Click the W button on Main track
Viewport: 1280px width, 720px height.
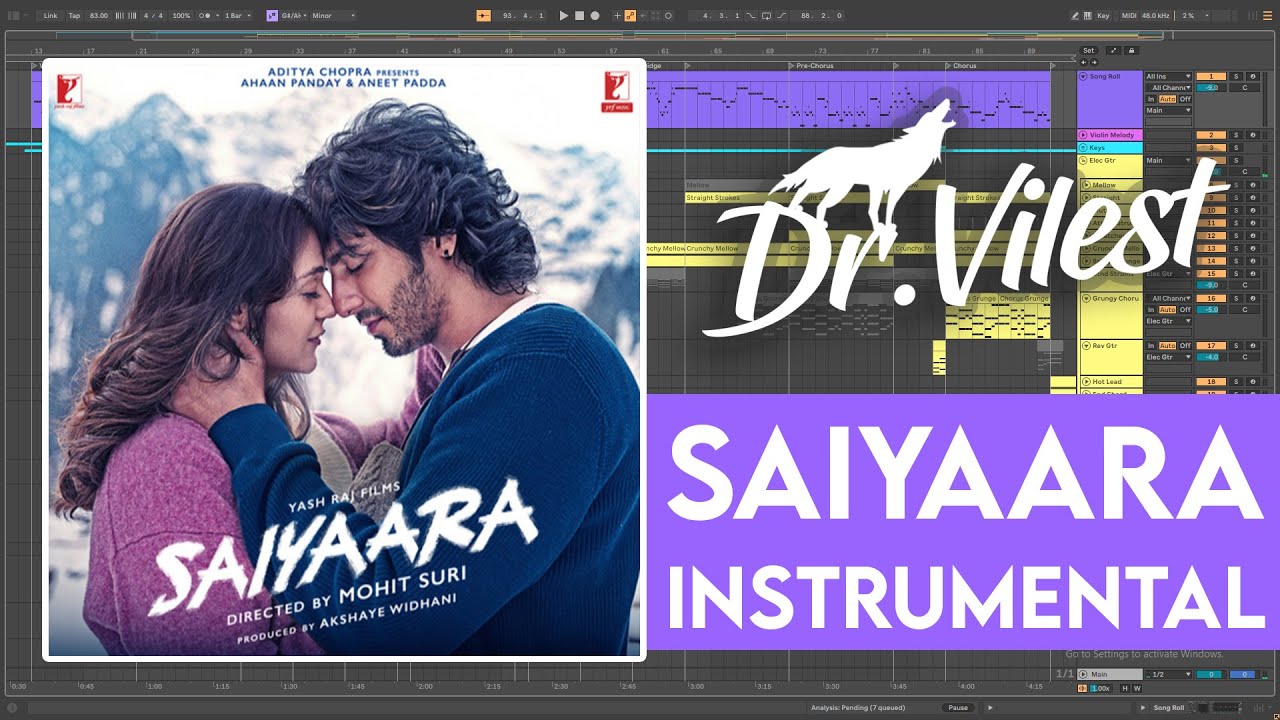1137,688
